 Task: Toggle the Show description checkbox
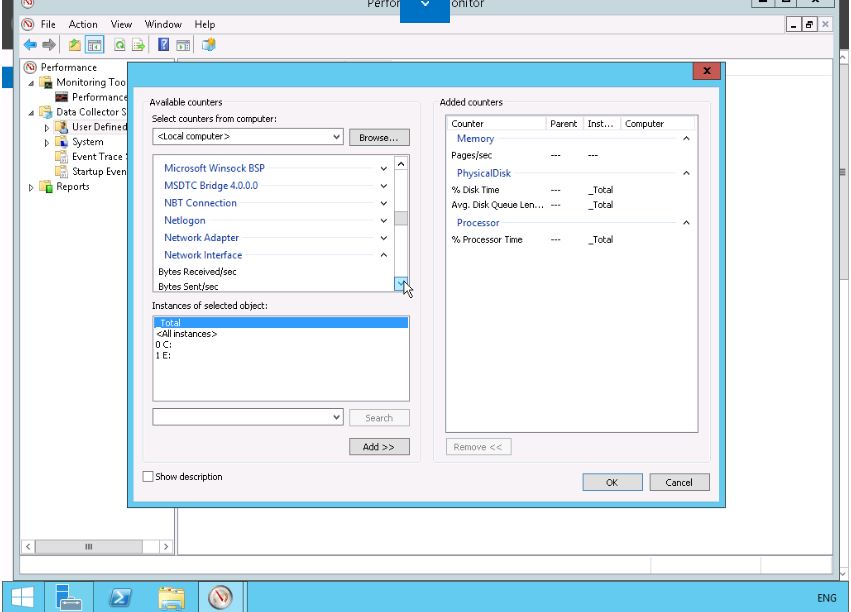(149, 477)
